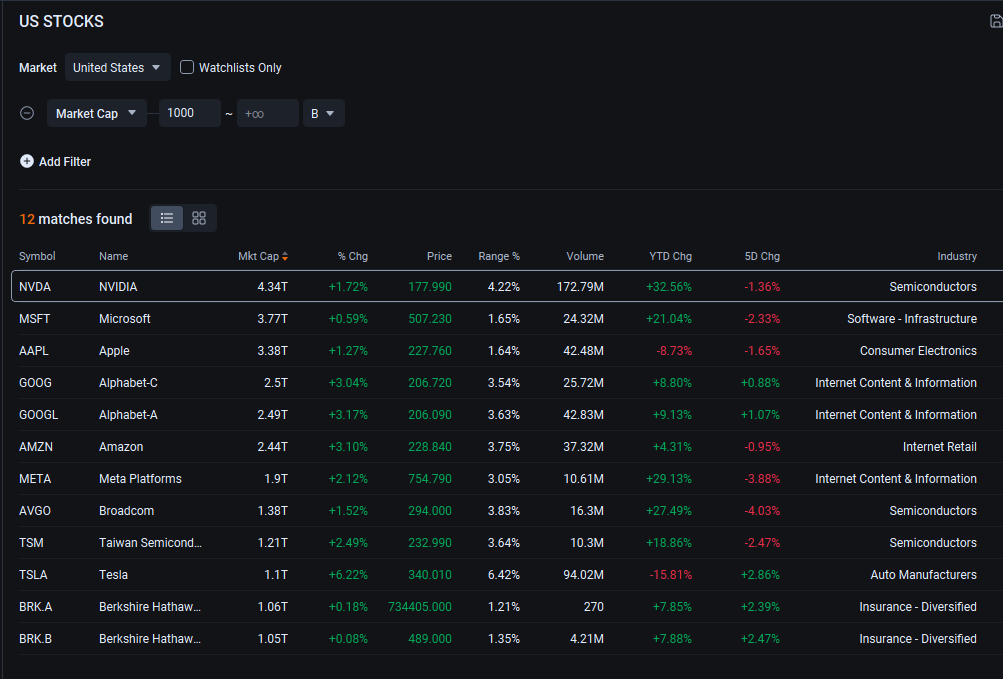Open the B unit selector dropdown
Viewport: 1003px width, 679px height.
point(323,113)
